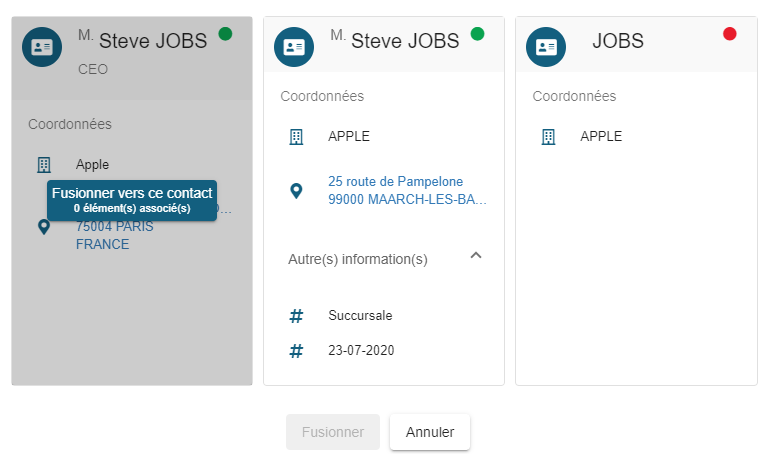Click building icon beside APPLE in third card
This screenshot has width=759, height=454.
click(548, 137)
